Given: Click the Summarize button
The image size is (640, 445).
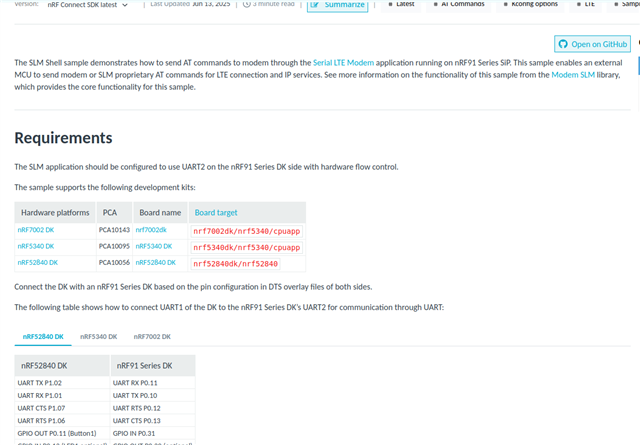Looking at the screenshot, I should click(337, 5).
